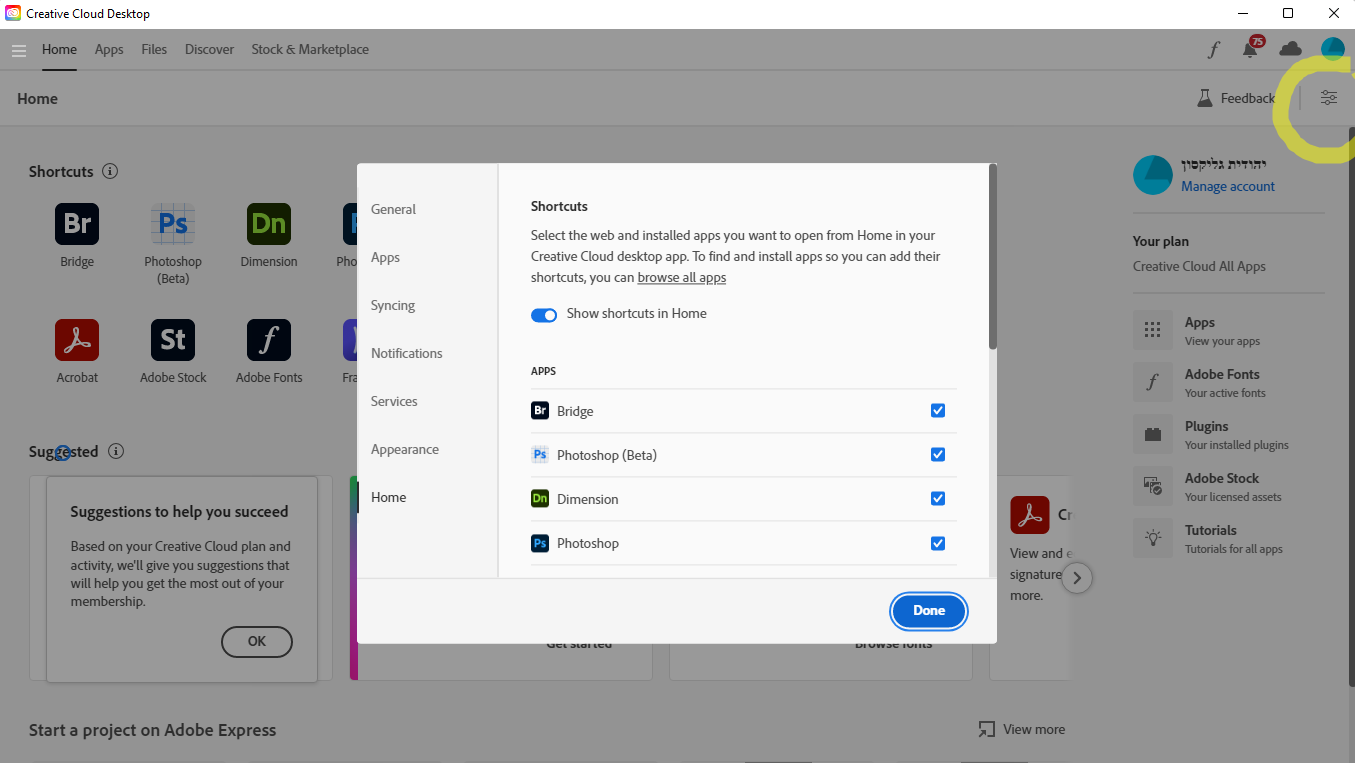Uncheck the Photoshop (Beta) shortcut checkbox

938,454
